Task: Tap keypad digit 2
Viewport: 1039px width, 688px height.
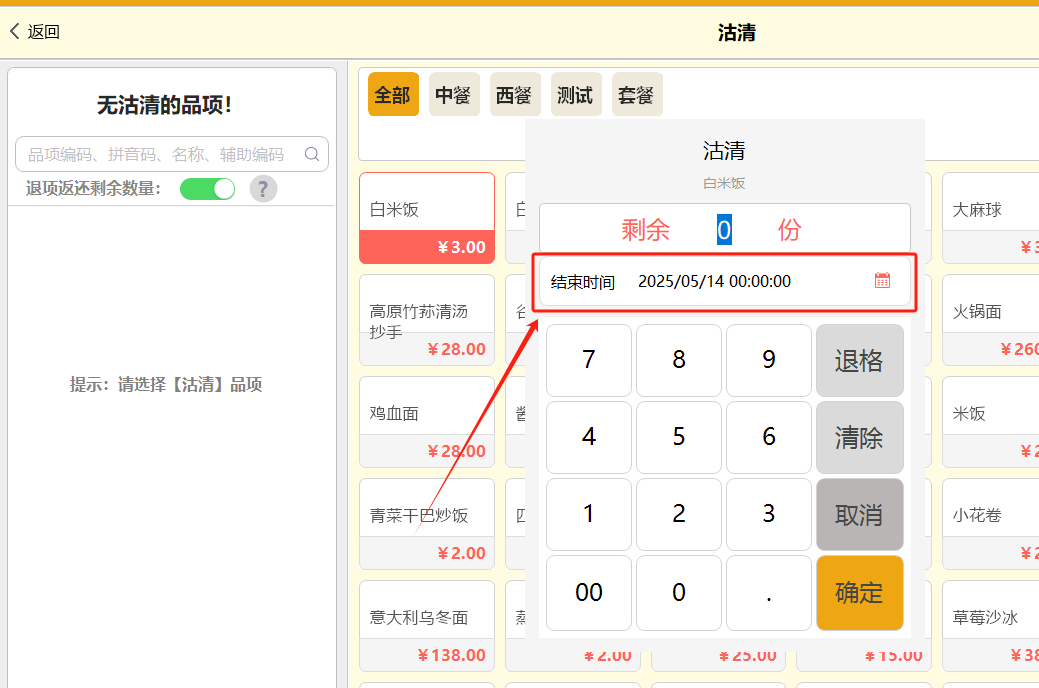Action: [679, 514]
